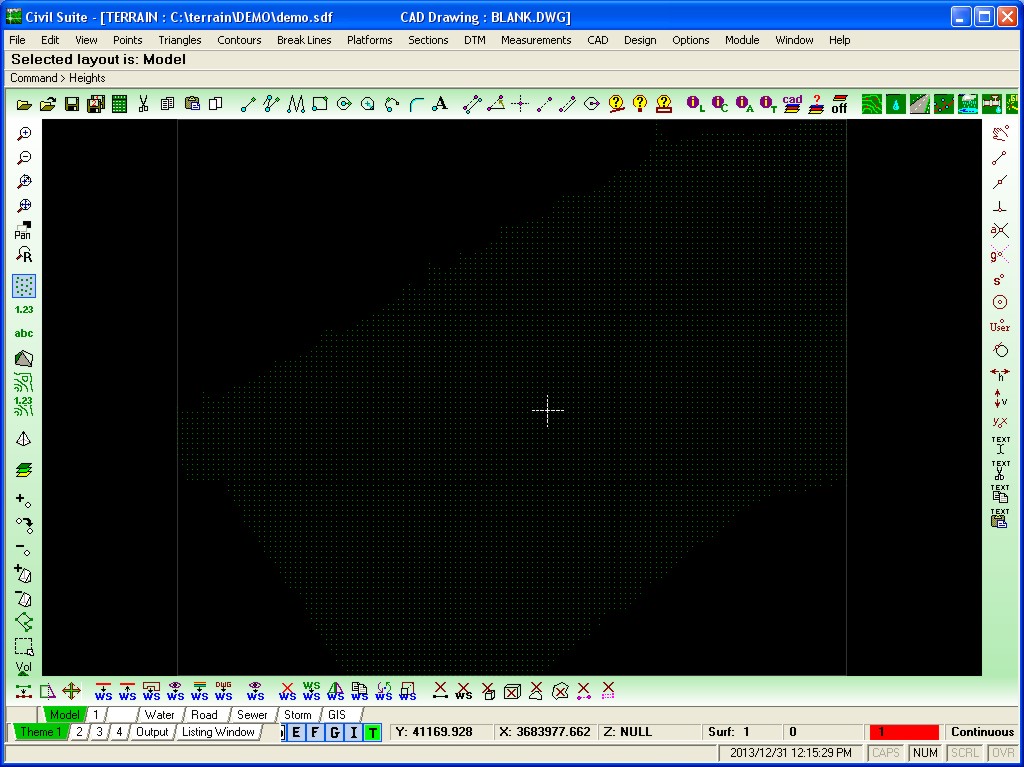The image size is (1024, 767).
Task: Click the red current color box
Action: pyautogui.click(x=904, y=732)
